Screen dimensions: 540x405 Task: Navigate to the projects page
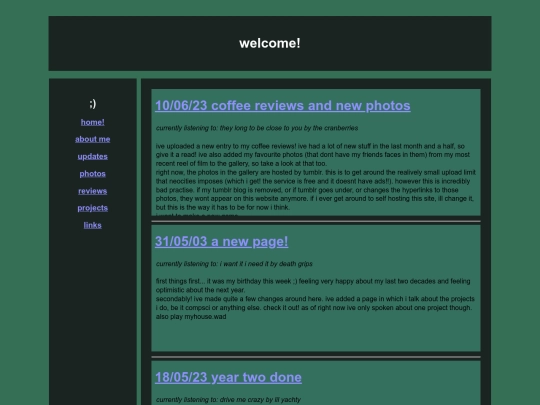tap(92, 208)
